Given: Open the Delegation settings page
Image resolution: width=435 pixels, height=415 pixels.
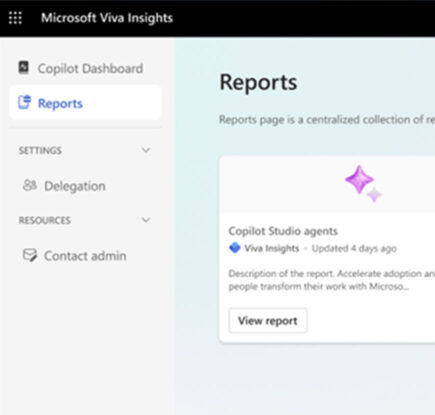Looking at the screenshot, I should (x=75, y=186).
